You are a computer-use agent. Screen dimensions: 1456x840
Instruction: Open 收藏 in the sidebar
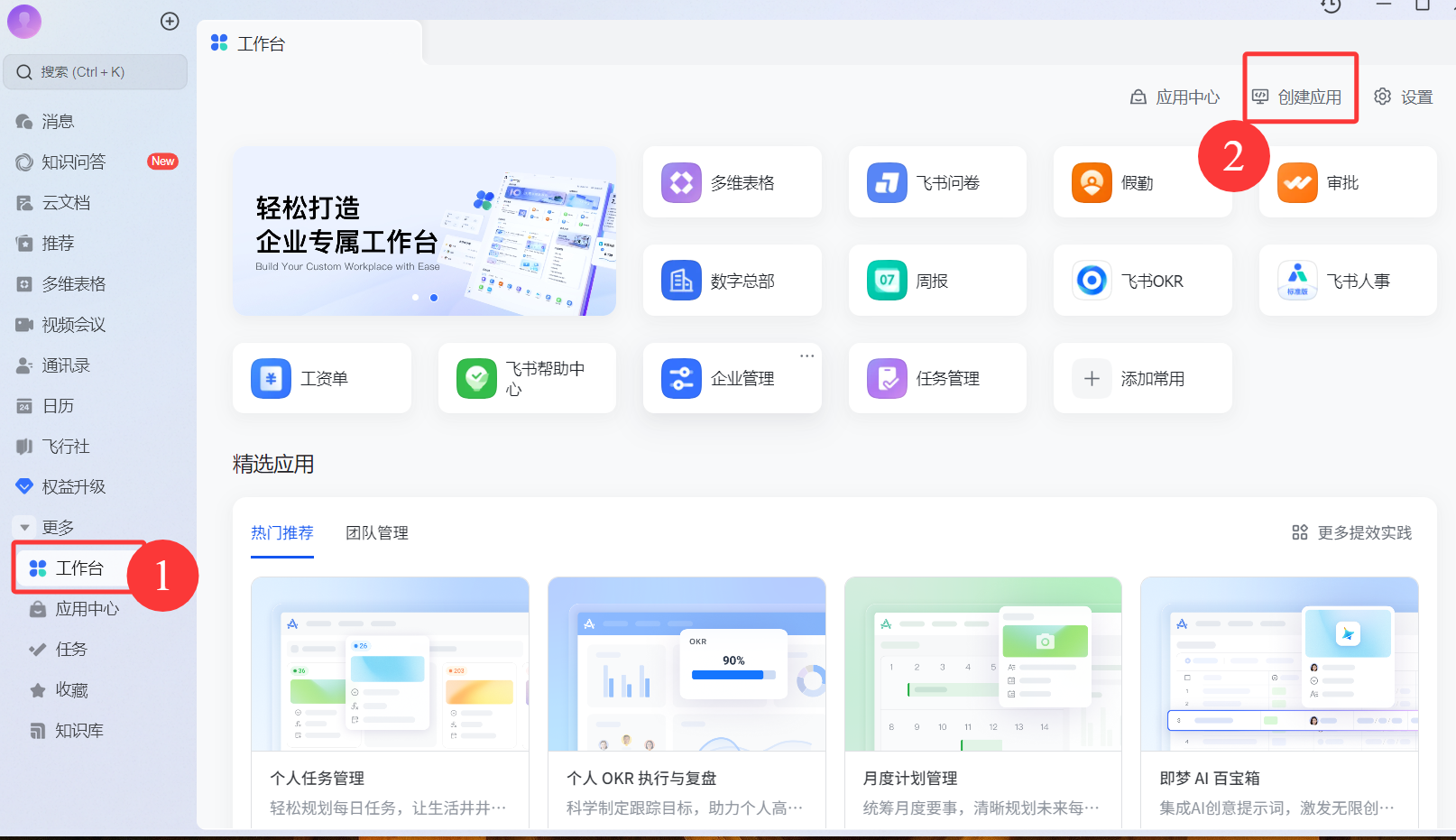coord(71,689)
